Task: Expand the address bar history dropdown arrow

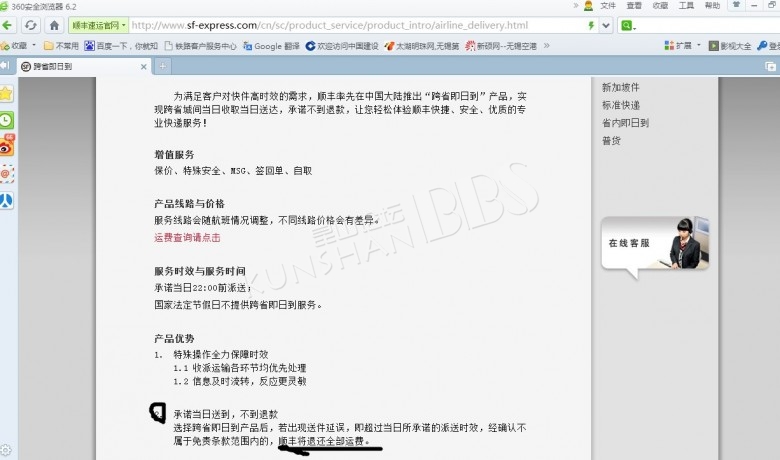Action: point(605,25)
